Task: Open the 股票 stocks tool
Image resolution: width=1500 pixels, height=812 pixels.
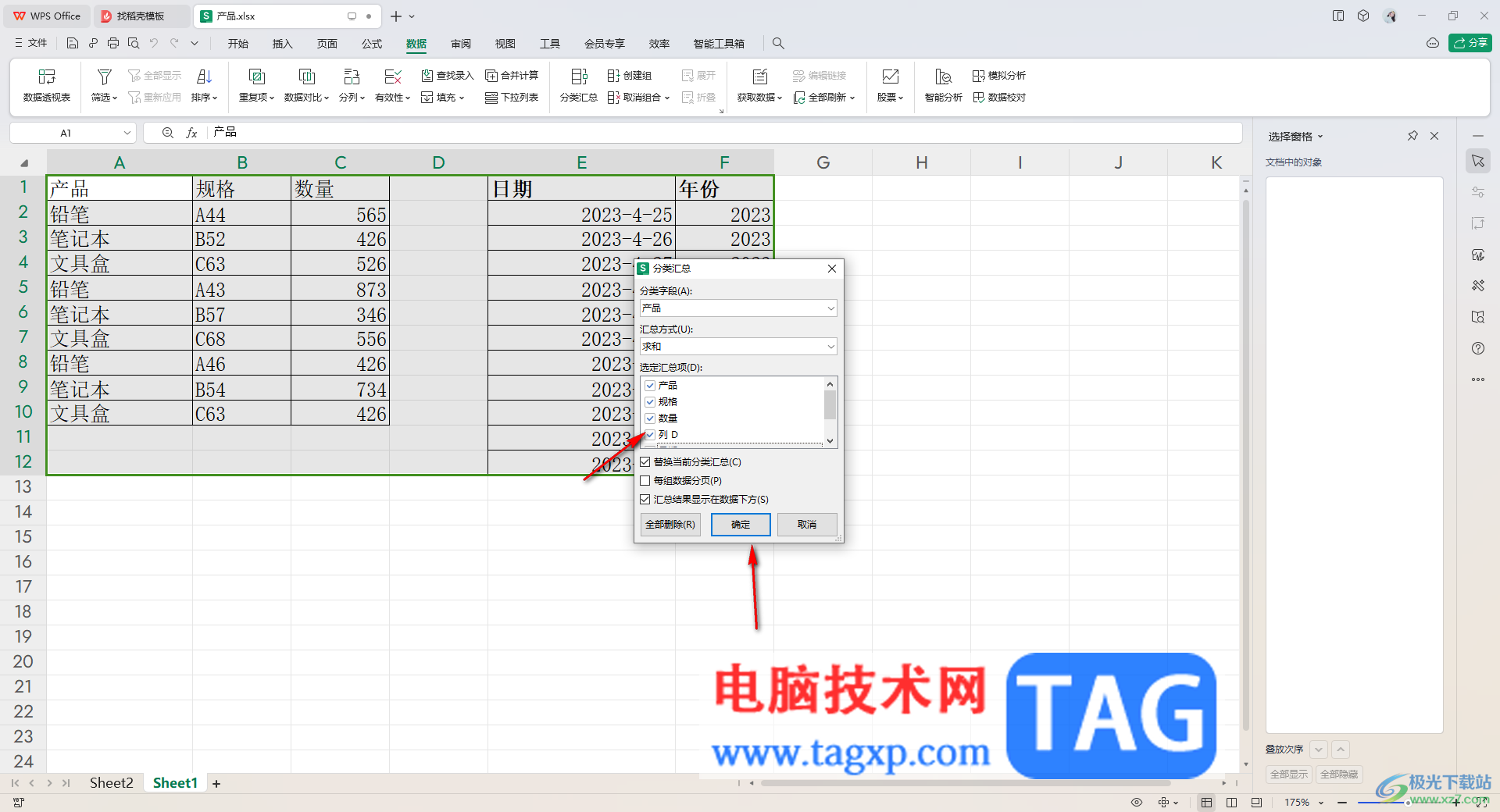Action: (x=890, y=85)
